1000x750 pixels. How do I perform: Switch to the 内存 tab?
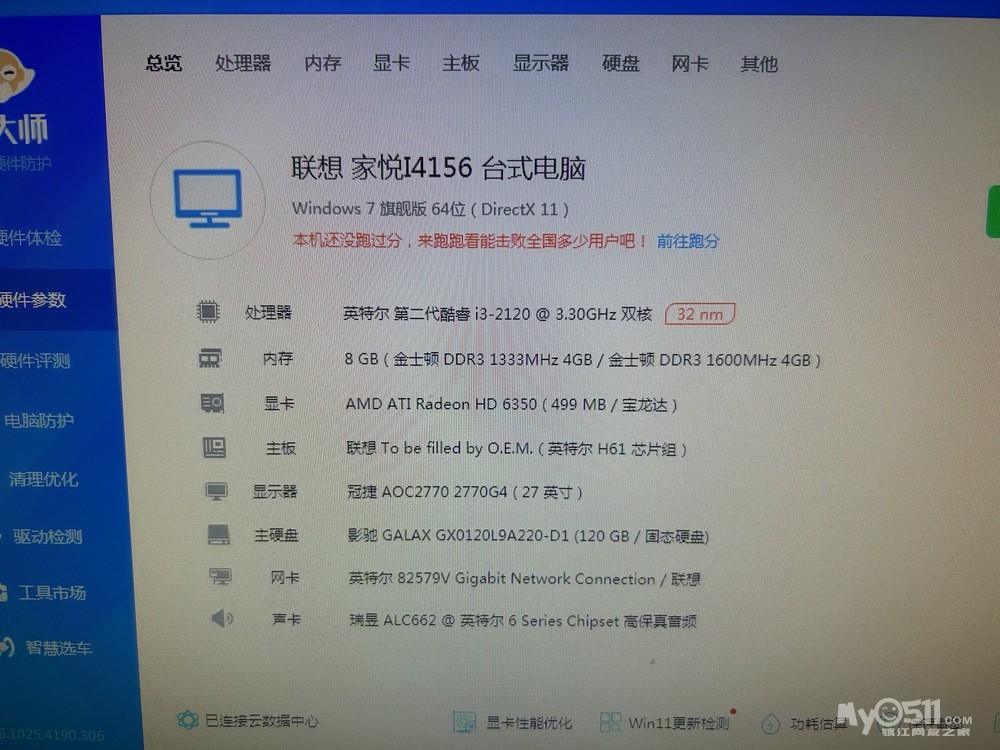point(323,64)
